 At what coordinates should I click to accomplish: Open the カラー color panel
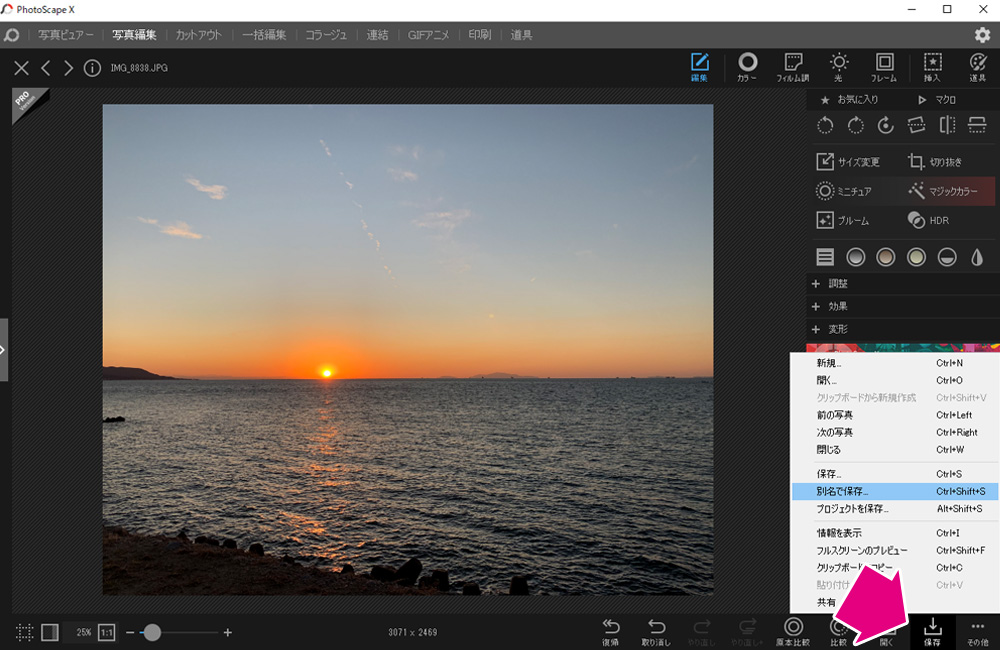tap(747, 68)
